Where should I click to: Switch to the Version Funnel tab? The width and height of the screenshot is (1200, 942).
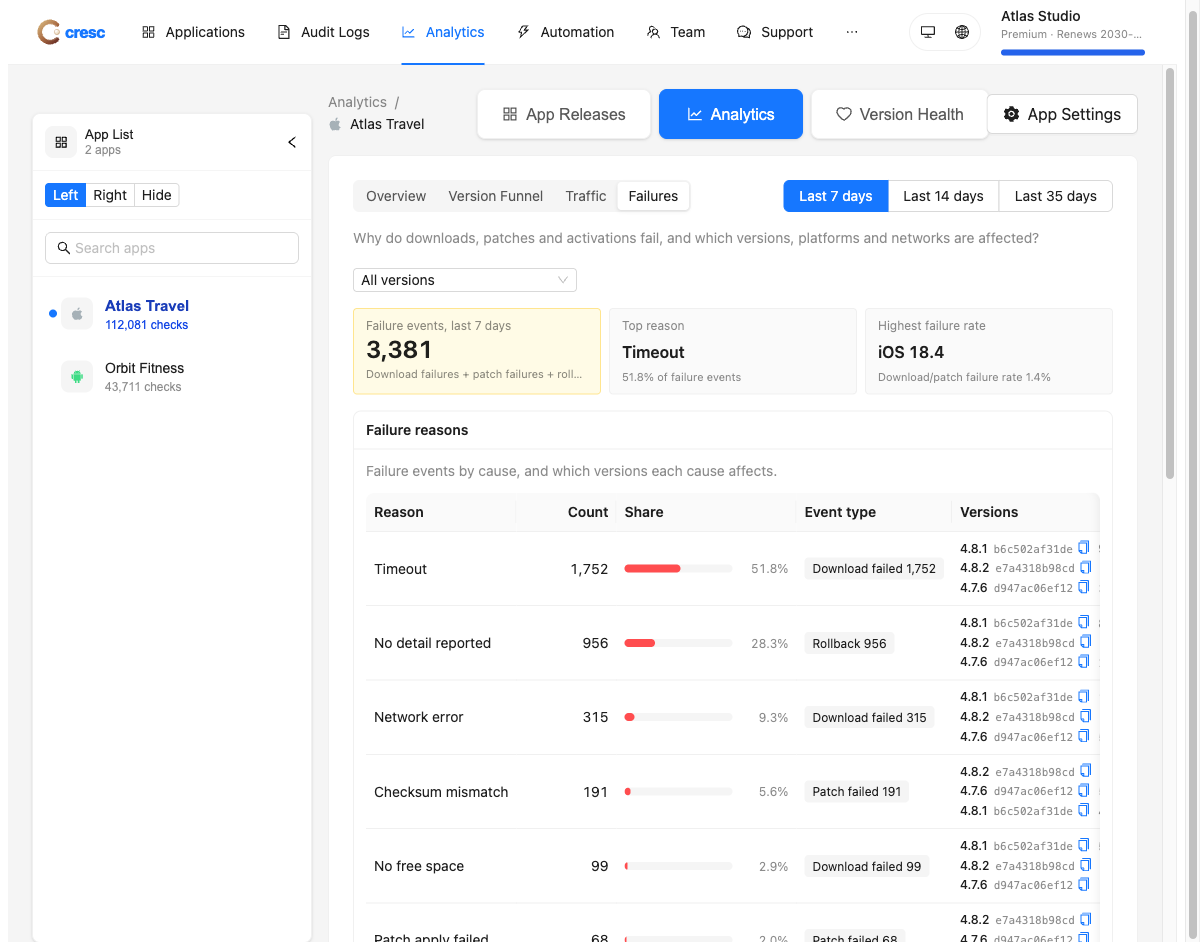point(496,196)
